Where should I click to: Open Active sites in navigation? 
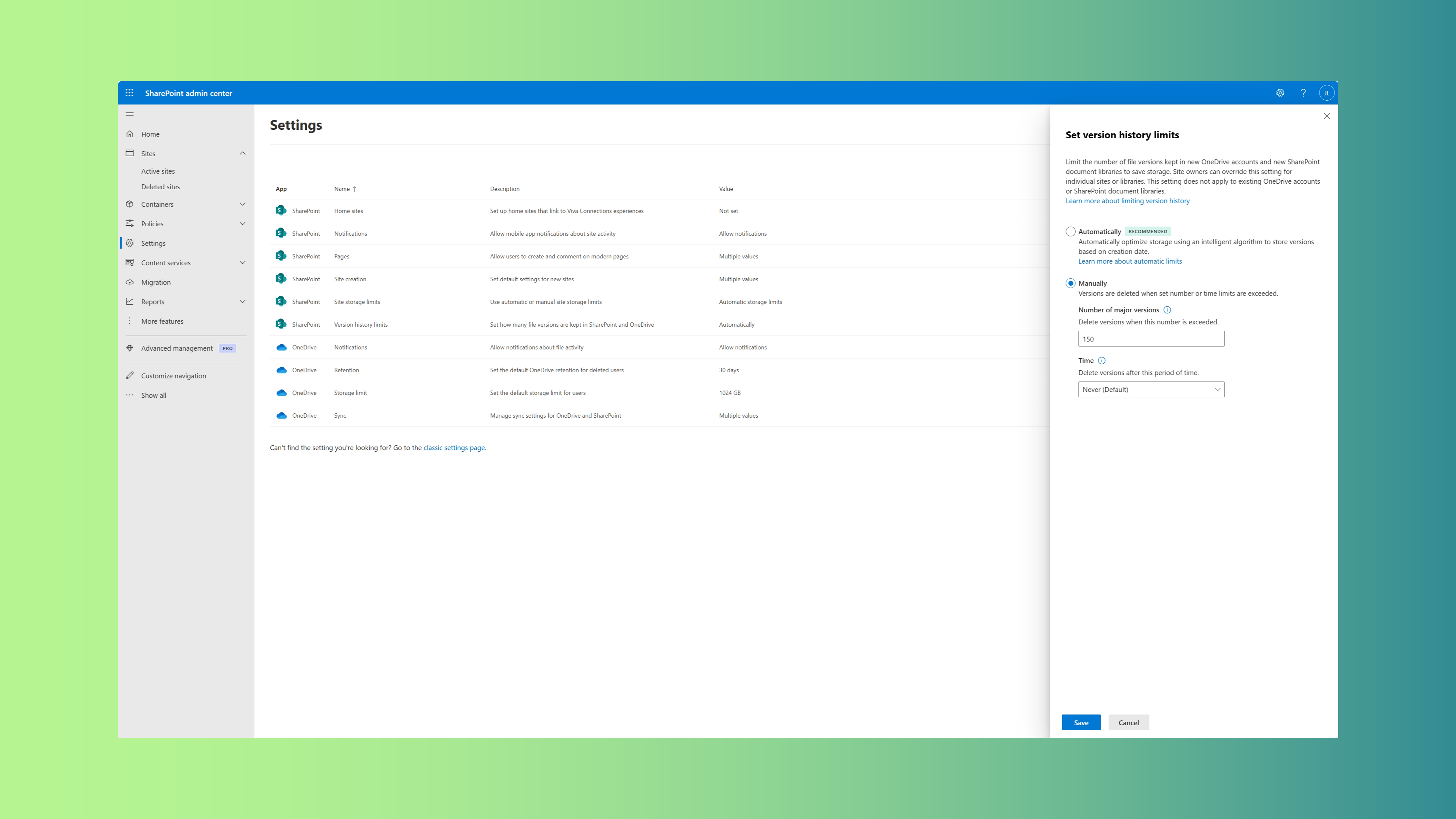point(158,171)
